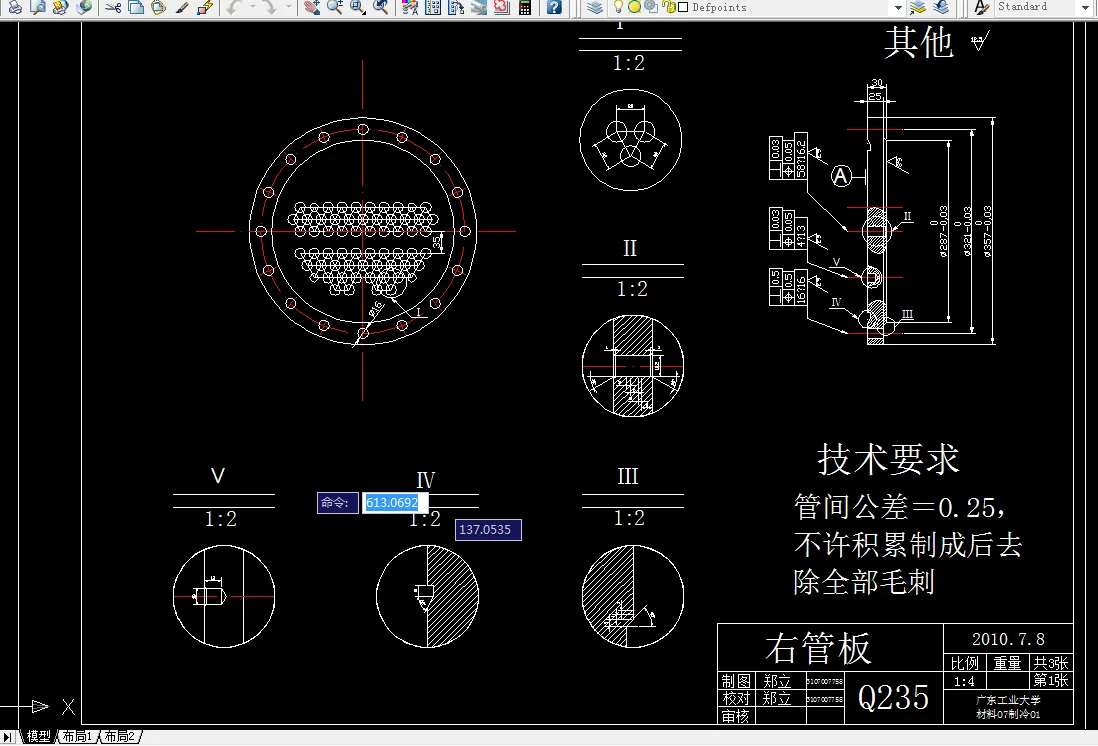Click the Layer Previous icon
Image resolution: width=1098 pixels, height=746 pixels.
tap(941, 8)
